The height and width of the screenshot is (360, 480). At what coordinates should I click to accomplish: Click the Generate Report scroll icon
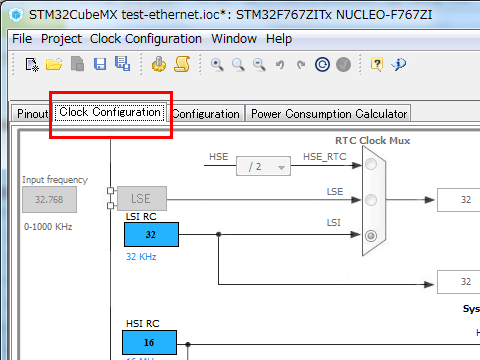click(182, 64)
